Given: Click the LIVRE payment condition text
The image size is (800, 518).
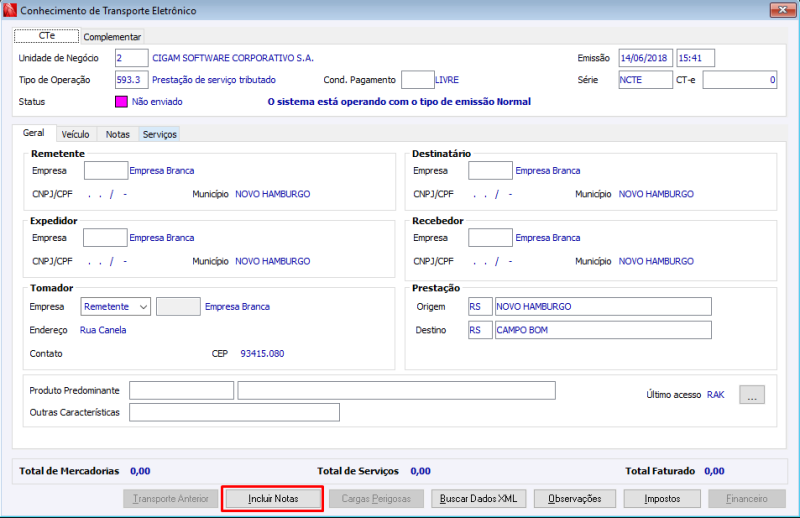Looking at the screenshot, I should (x=447, y=80).
